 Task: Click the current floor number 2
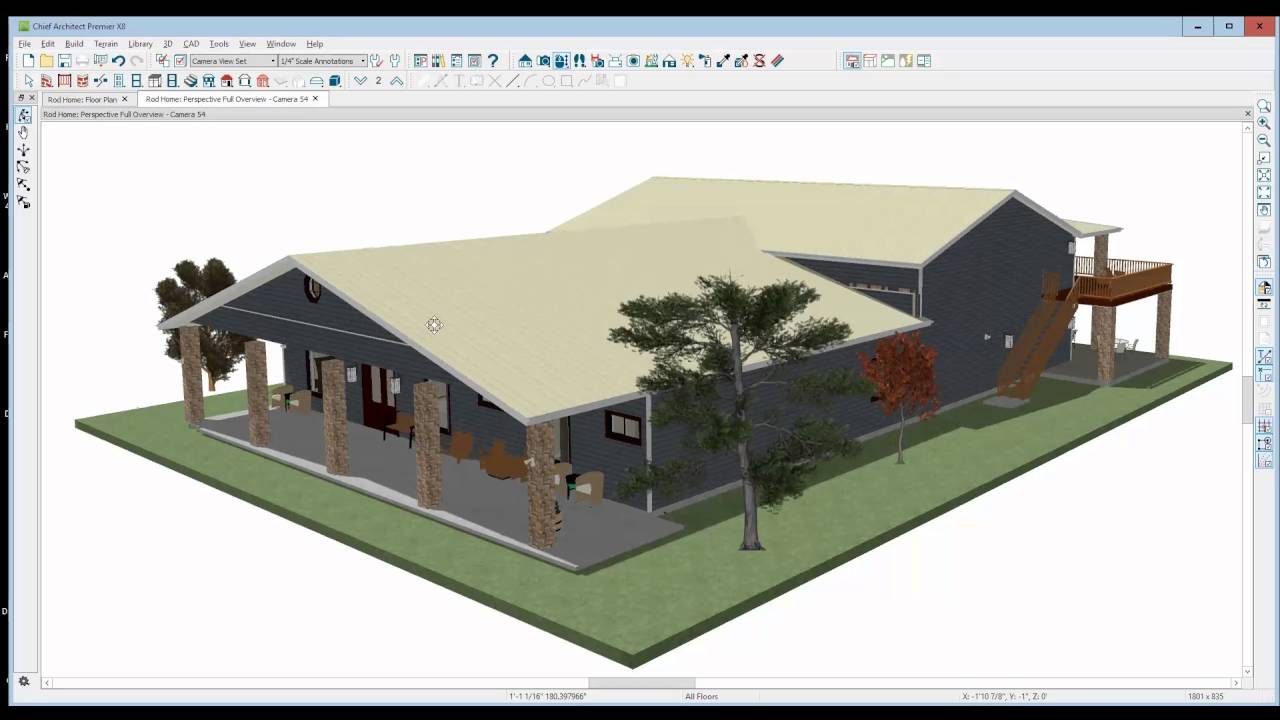(378, 81)
